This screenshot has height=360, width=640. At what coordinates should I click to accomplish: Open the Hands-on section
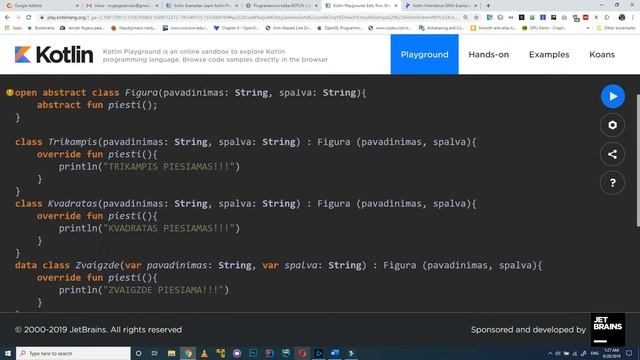tap(489, 54)
